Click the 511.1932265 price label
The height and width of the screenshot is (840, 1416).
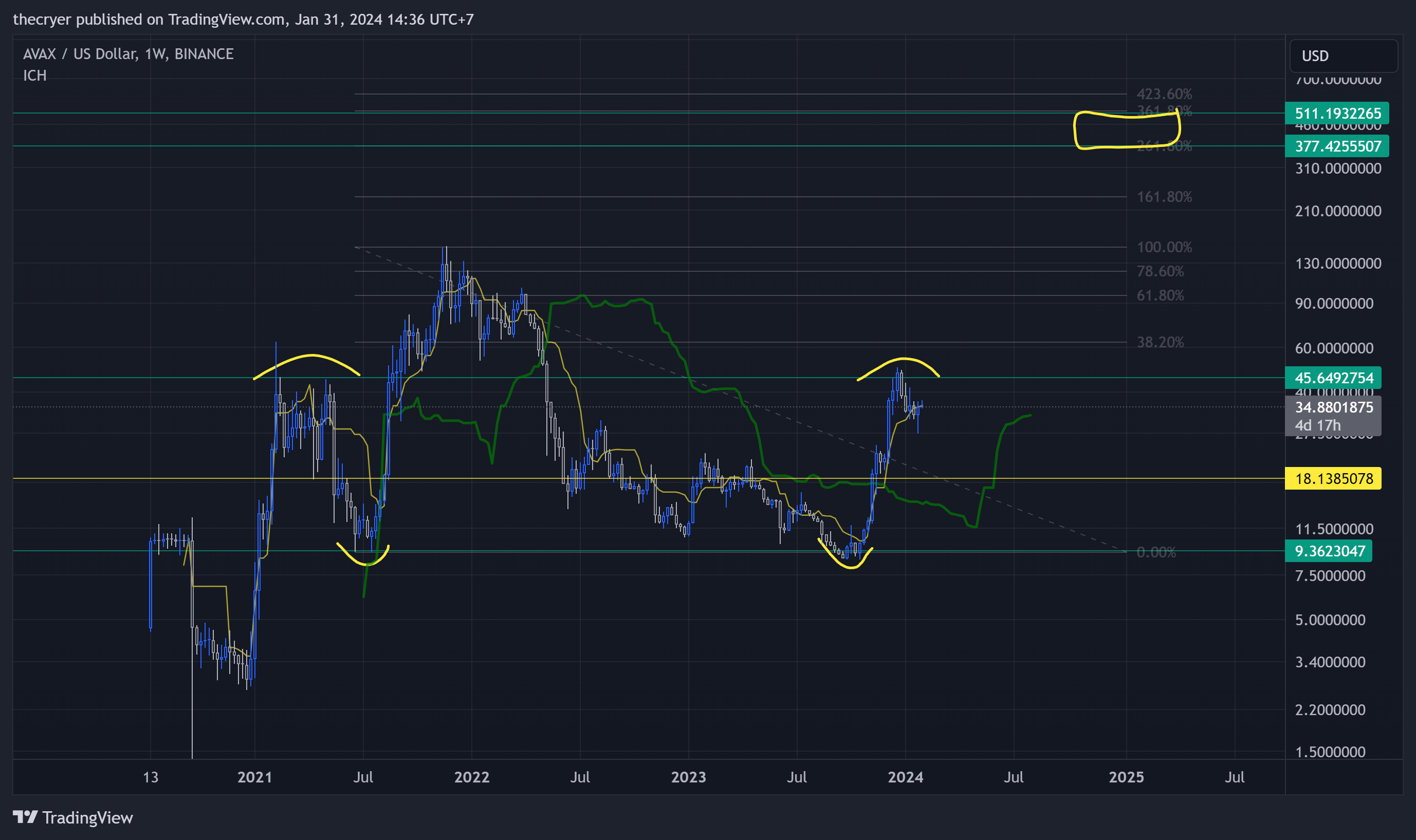coord(1337,113)
